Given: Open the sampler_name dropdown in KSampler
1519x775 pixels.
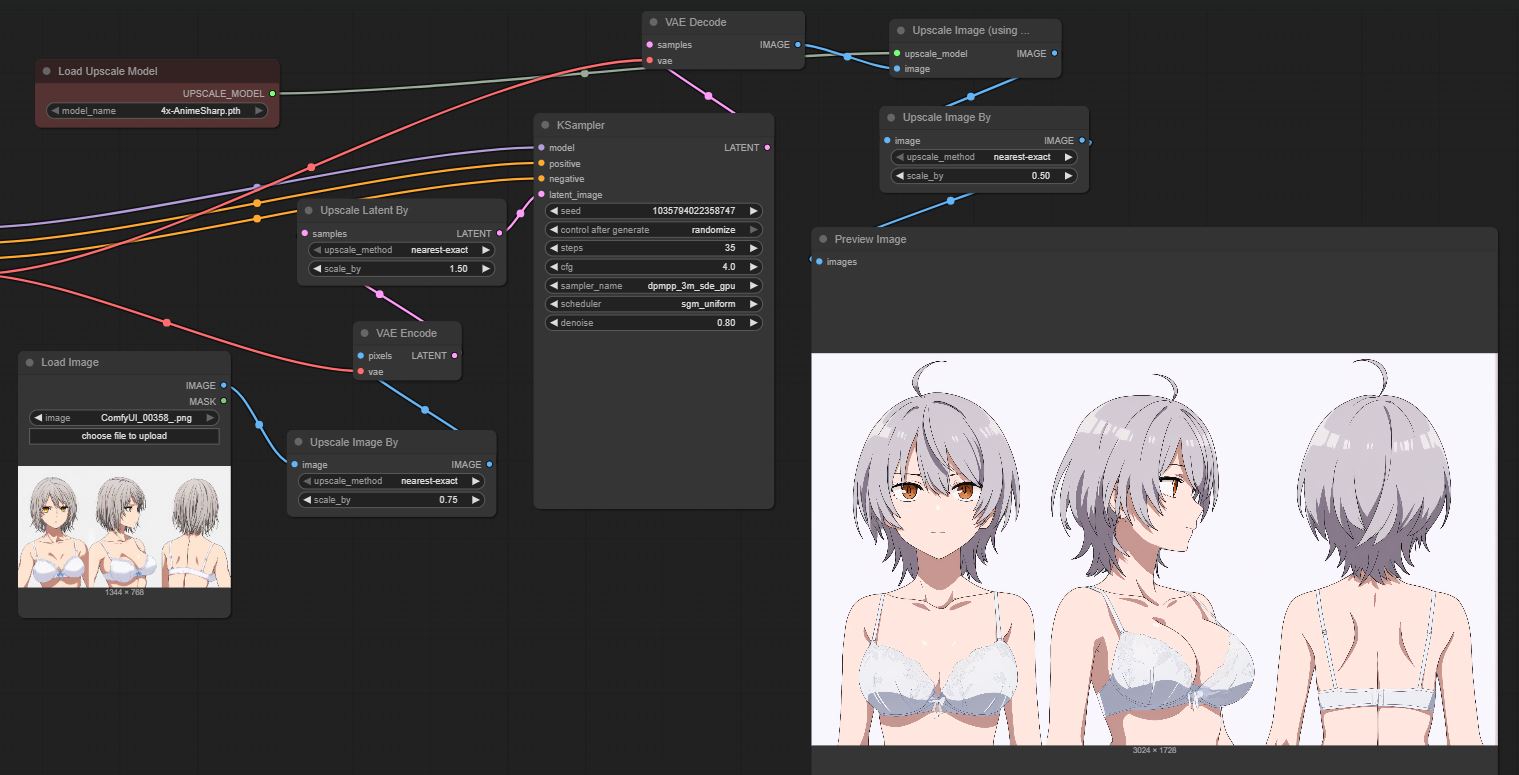Looking at the screenshot, I should [x=654, y=286].
